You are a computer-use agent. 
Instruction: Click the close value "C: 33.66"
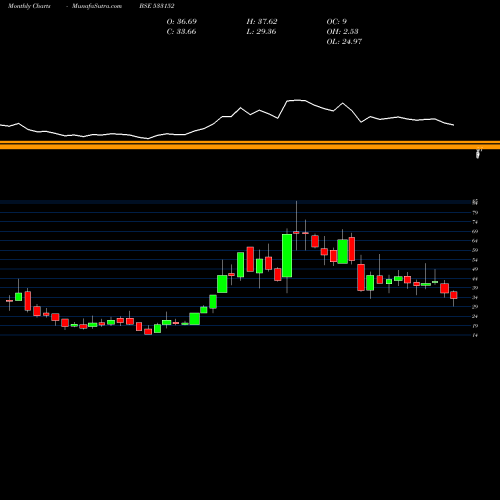coord(181,31)
